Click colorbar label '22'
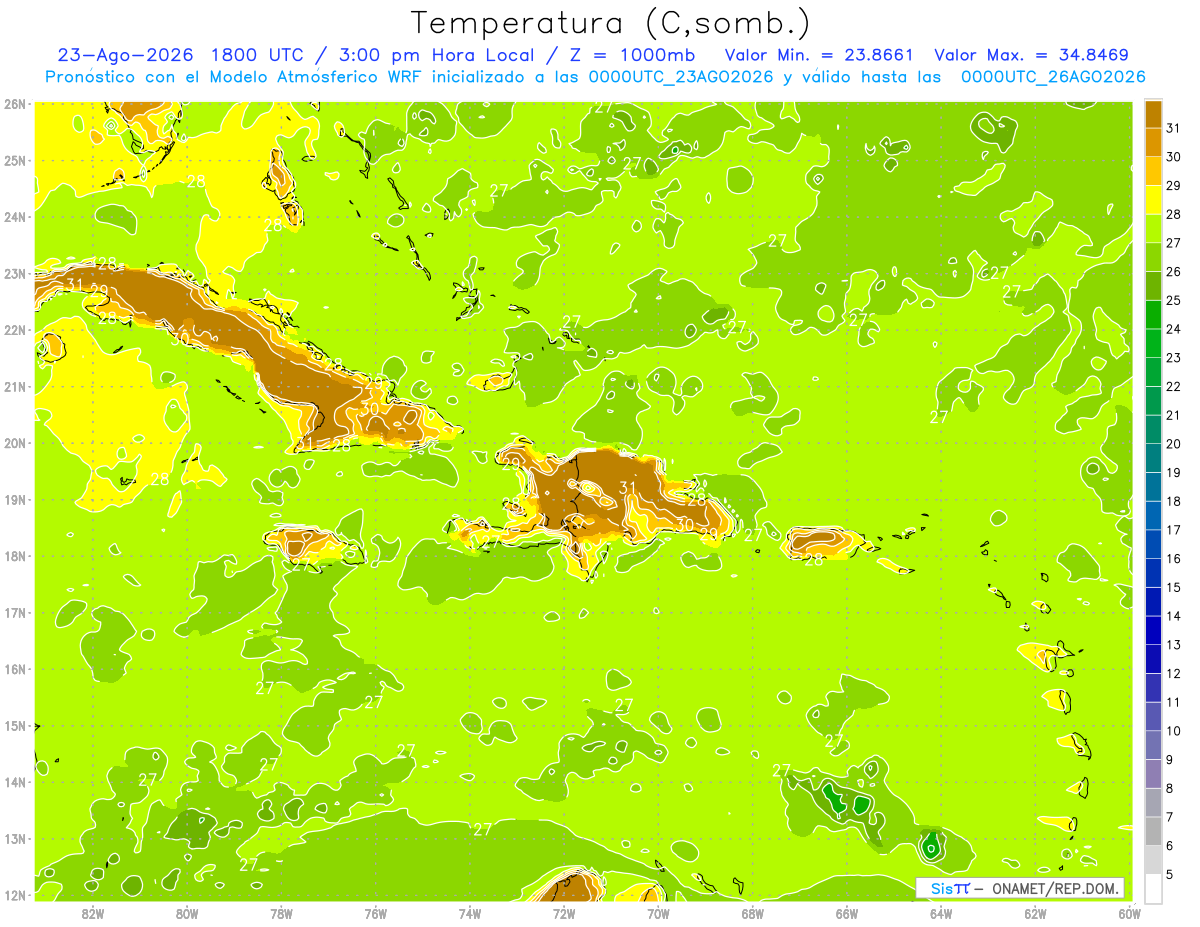 click(x=1174, y=386)
